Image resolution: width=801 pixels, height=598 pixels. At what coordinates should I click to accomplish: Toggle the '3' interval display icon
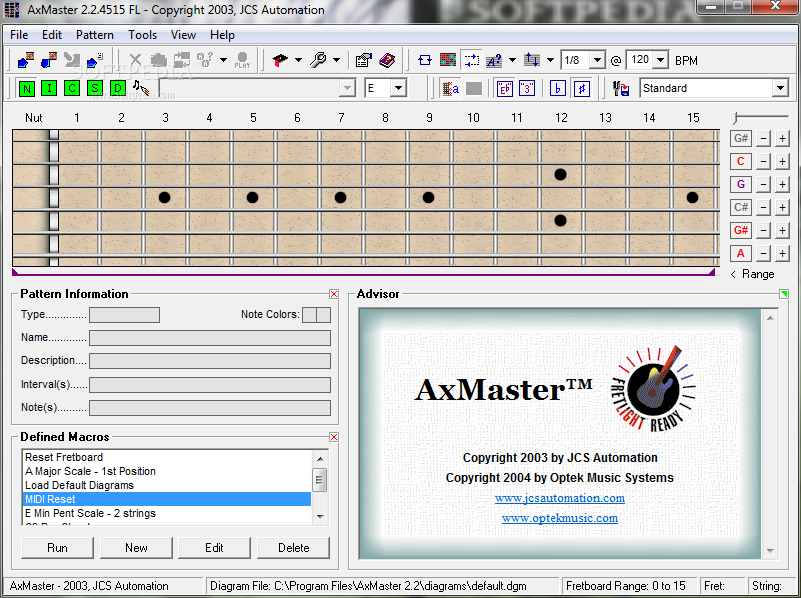(x=527, y=89)
